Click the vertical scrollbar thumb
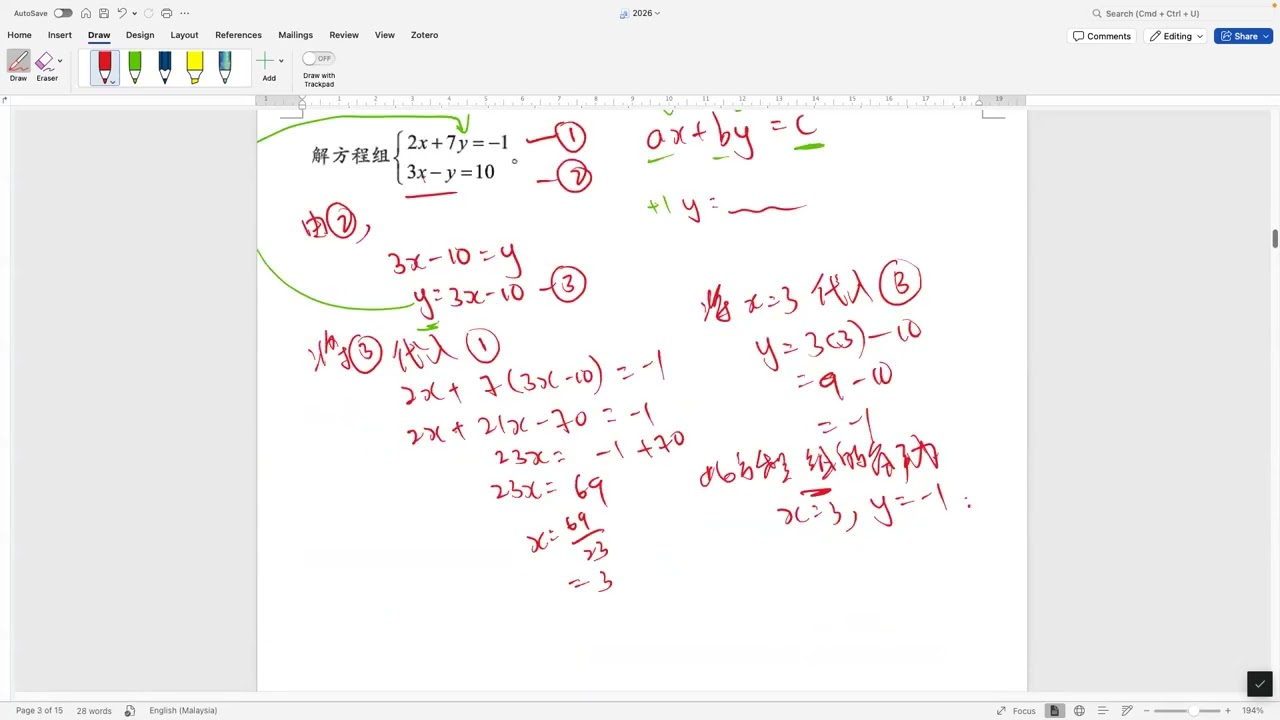 (x=1275, y=238)
